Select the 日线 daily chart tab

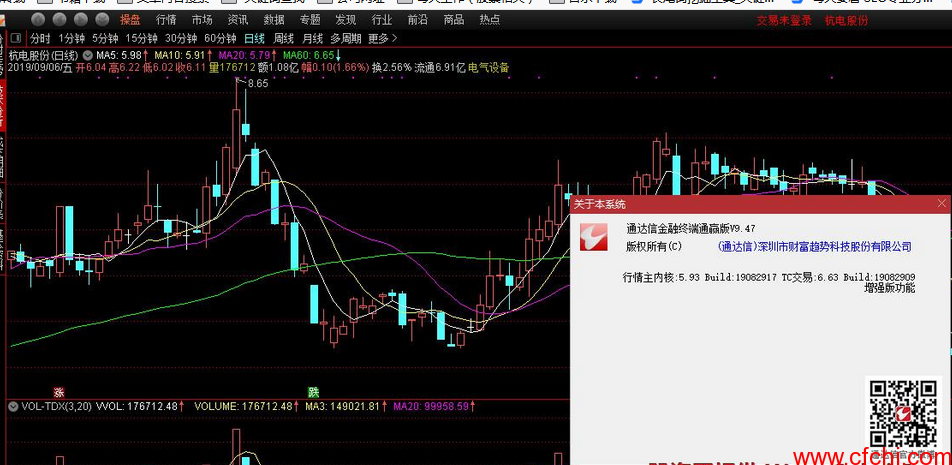point(254,39)
